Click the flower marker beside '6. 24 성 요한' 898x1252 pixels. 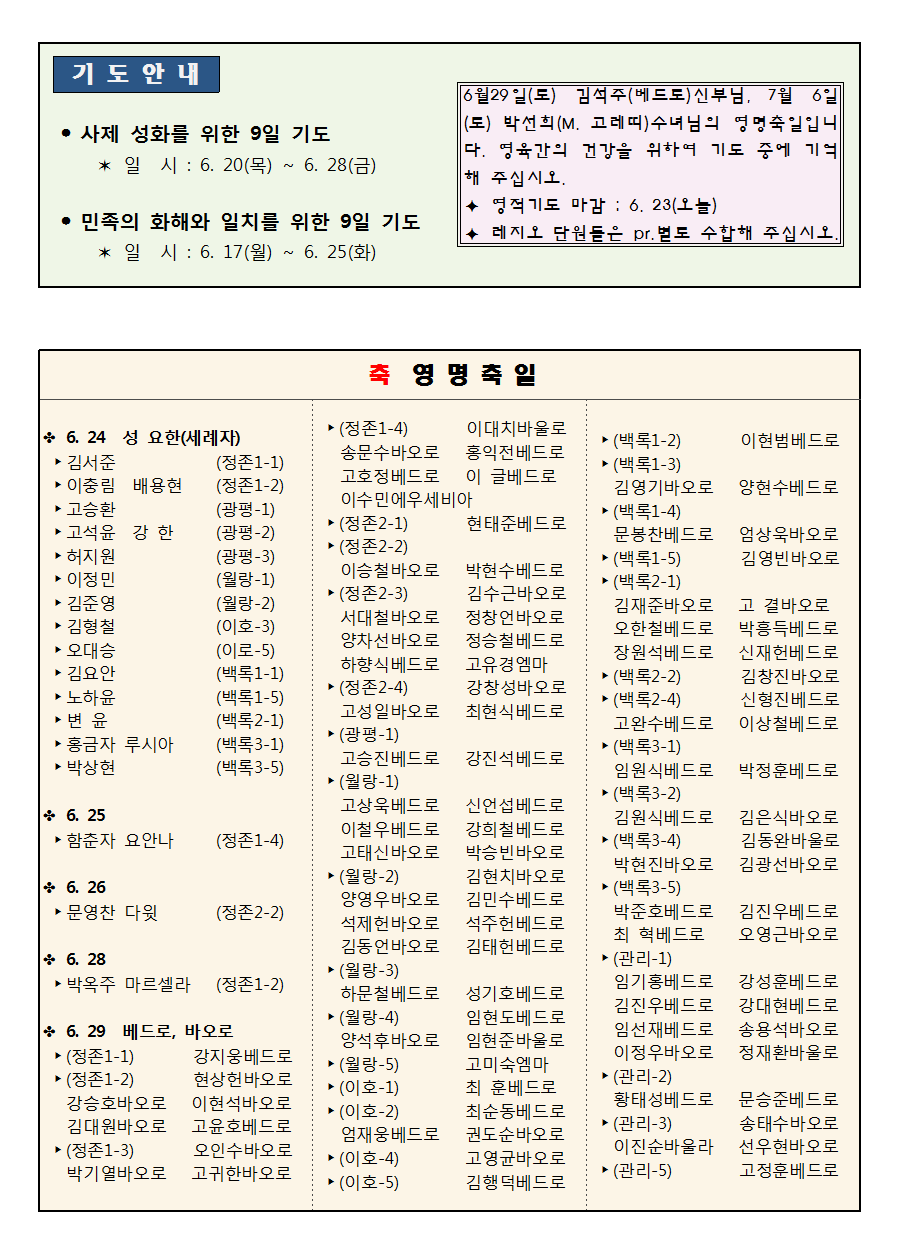point(49,438)
